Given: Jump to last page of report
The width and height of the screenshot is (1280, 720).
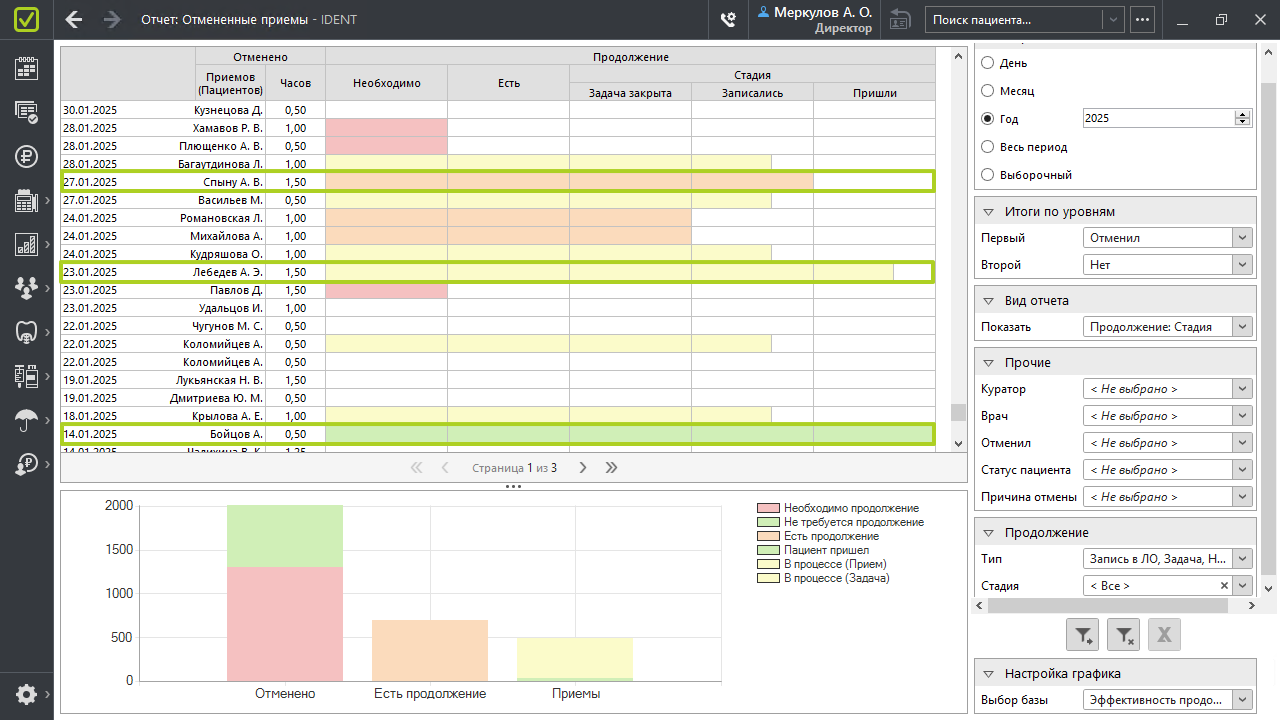Looking at the screenshot, I should pos(611,467).
